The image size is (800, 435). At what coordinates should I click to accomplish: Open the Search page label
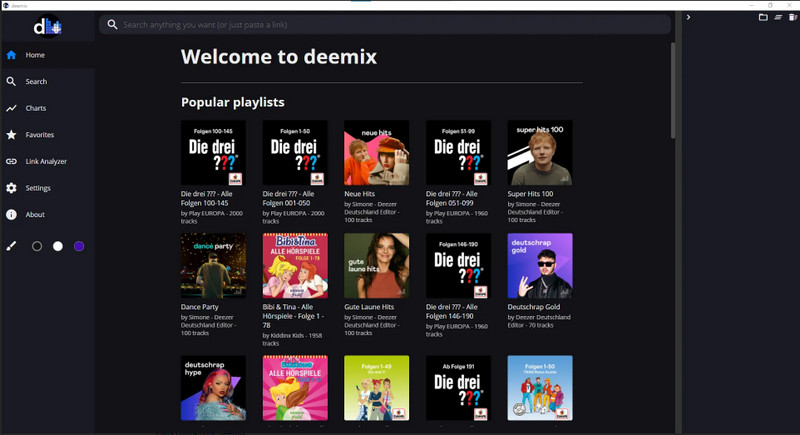[x=36, y=82]
